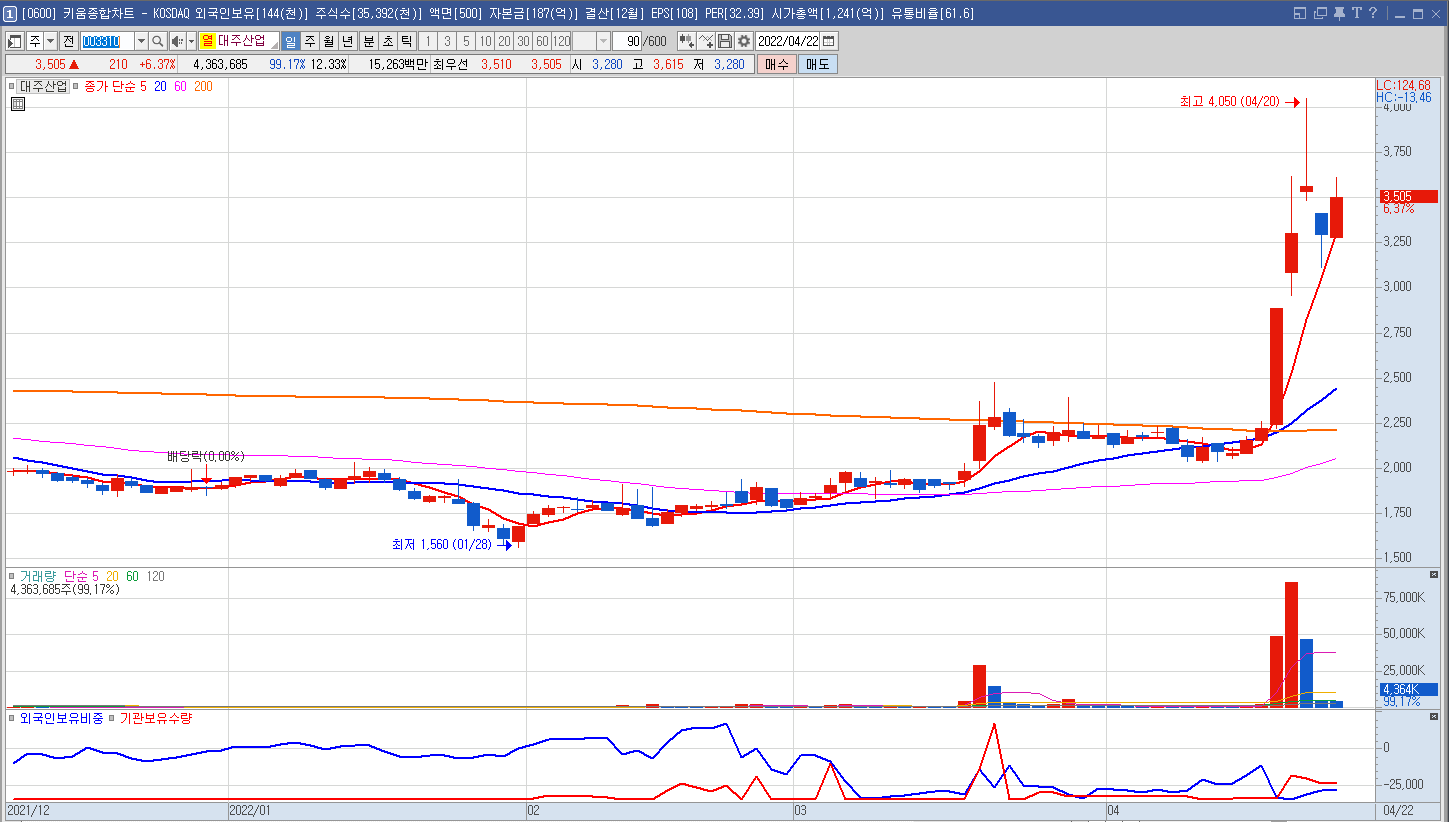This screenshot has width=1449, height=822.
Task: Click the yellow 열 market badge
Action: [207, 41]
